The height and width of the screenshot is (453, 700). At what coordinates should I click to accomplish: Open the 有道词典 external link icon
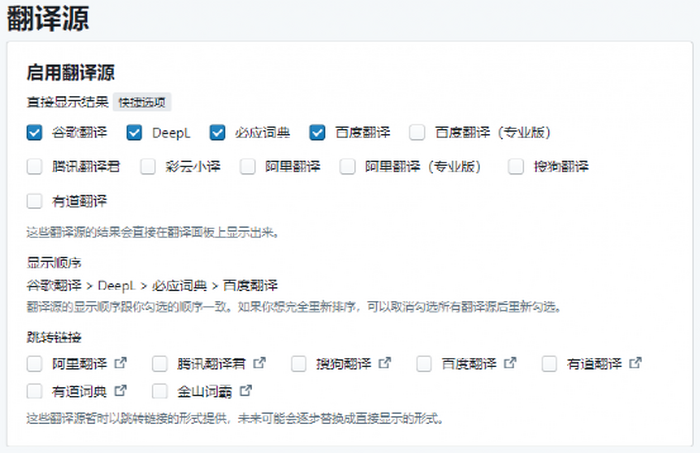pos(121,390)
